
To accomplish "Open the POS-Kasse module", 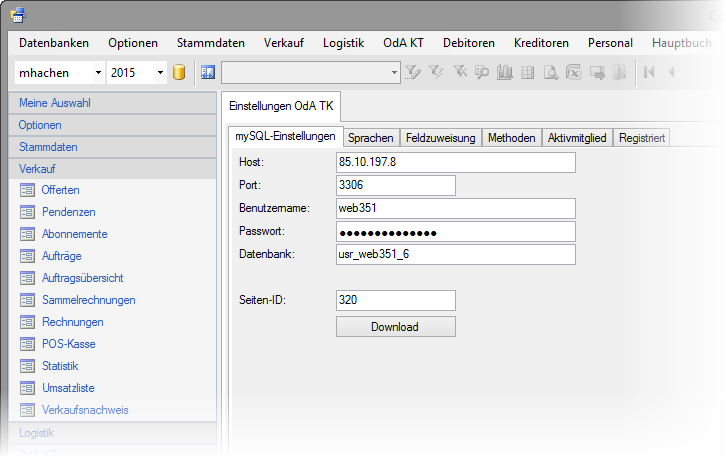I will 68,344.
